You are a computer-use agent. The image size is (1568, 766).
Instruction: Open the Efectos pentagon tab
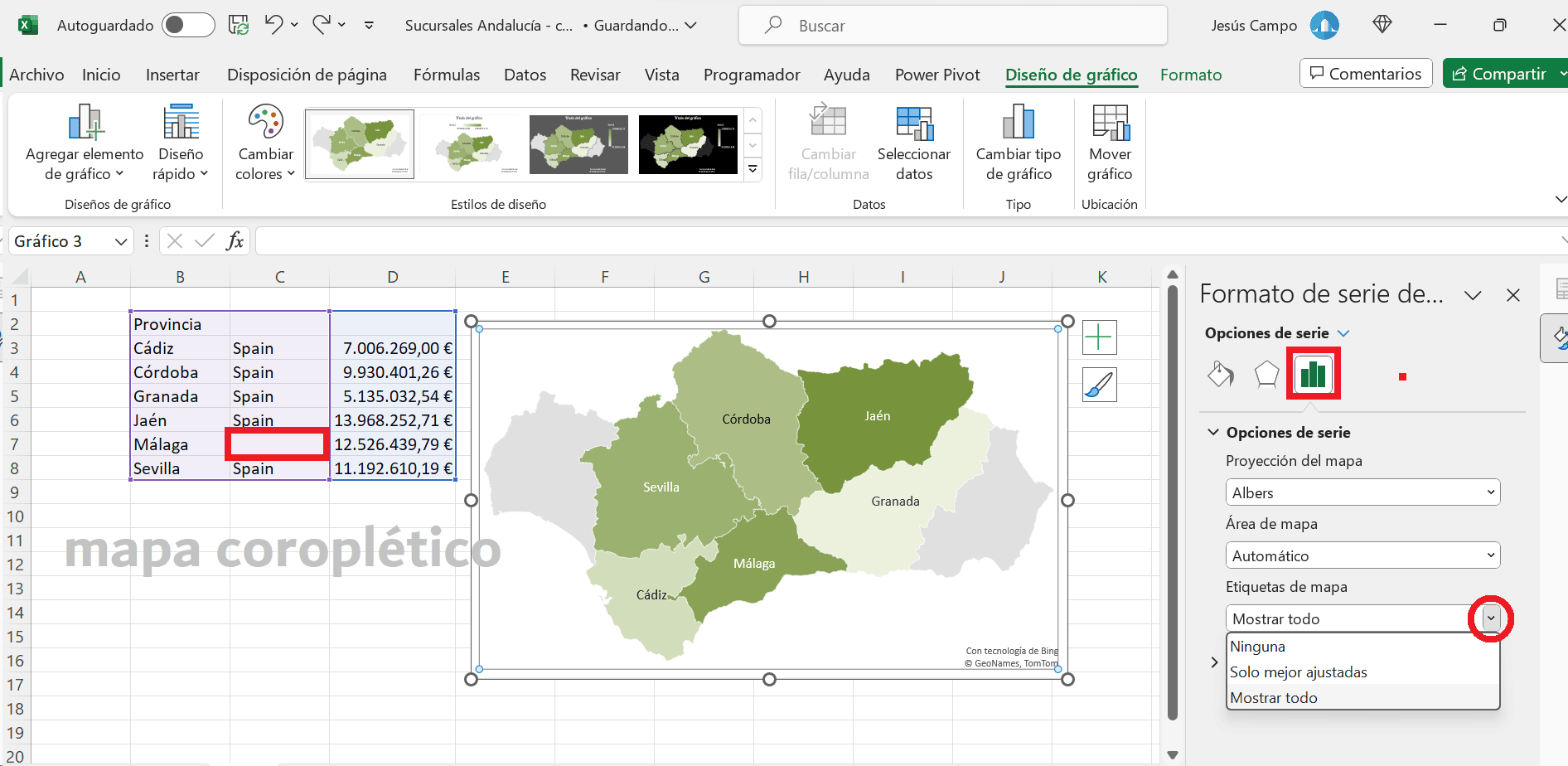click(1266, 374)
